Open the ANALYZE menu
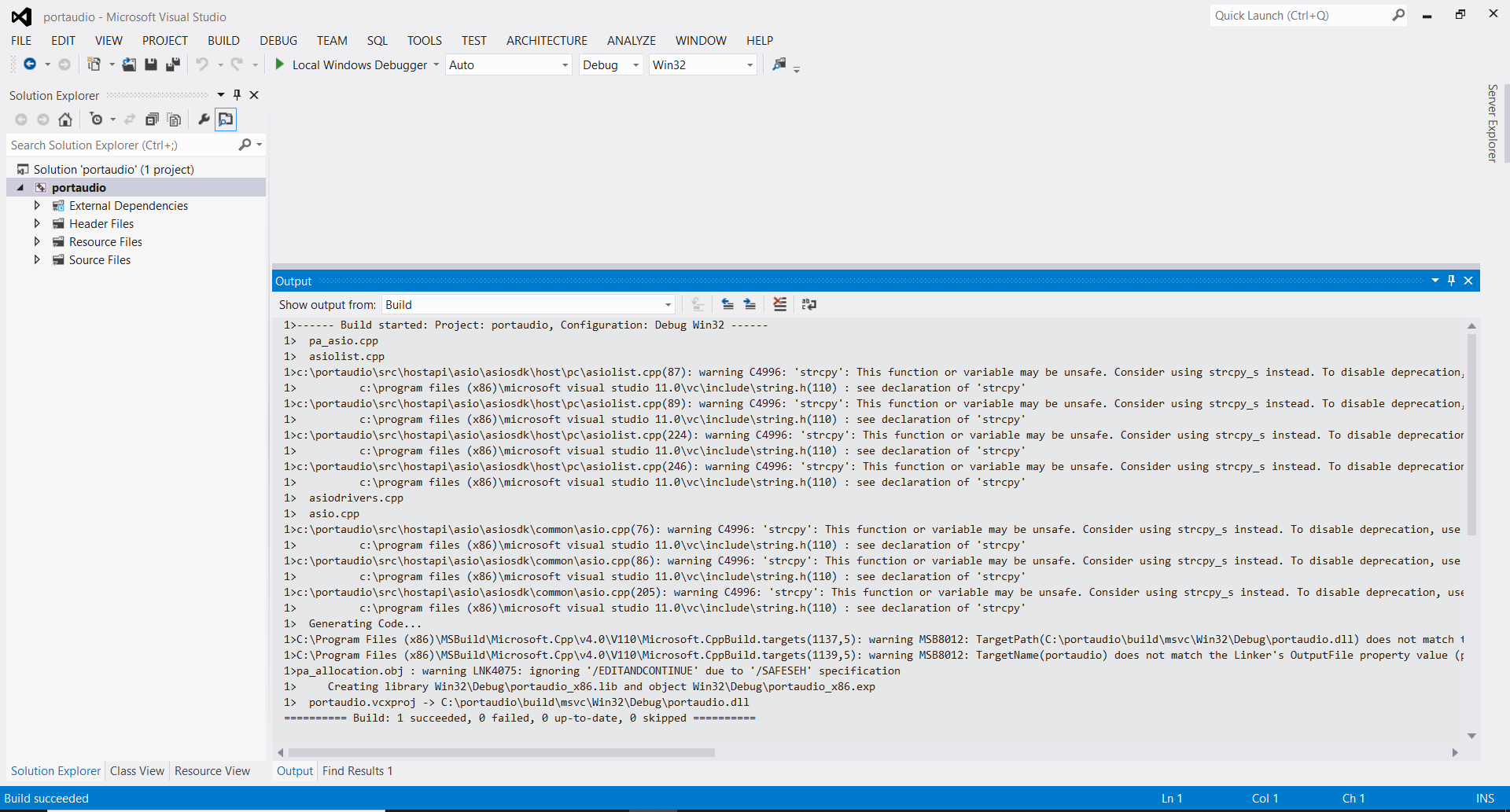 tap(631, 40)
